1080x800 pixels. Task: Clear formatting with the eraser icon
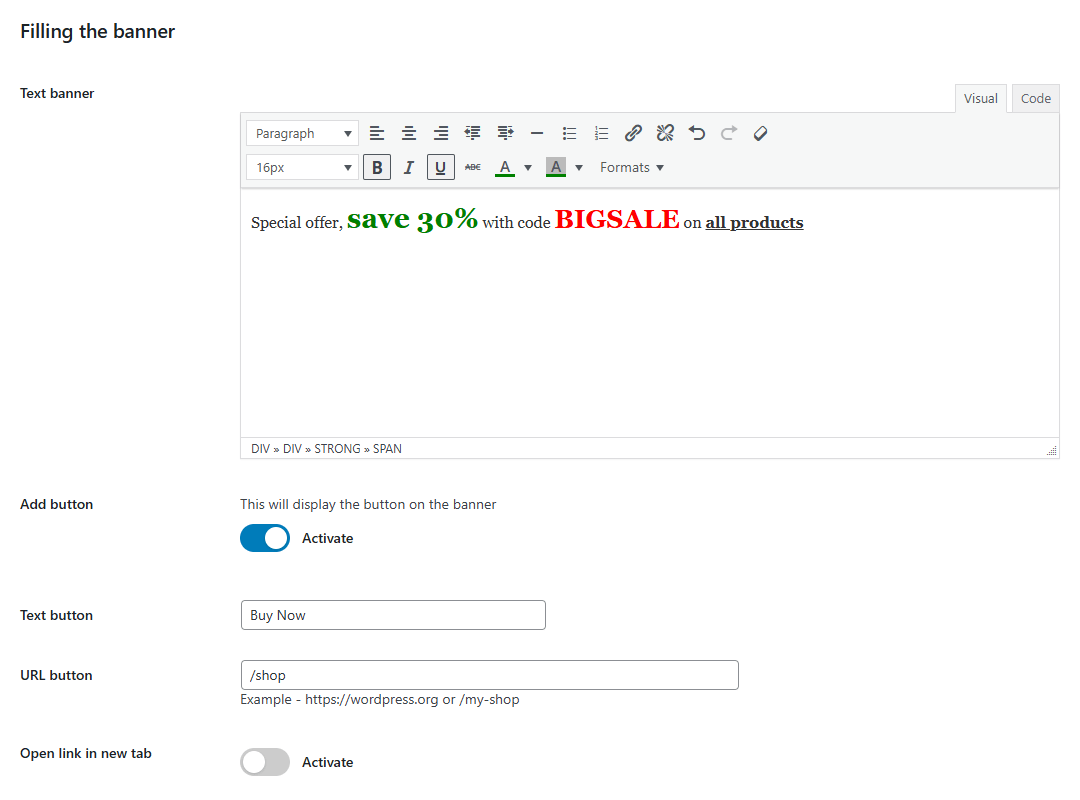760,133
